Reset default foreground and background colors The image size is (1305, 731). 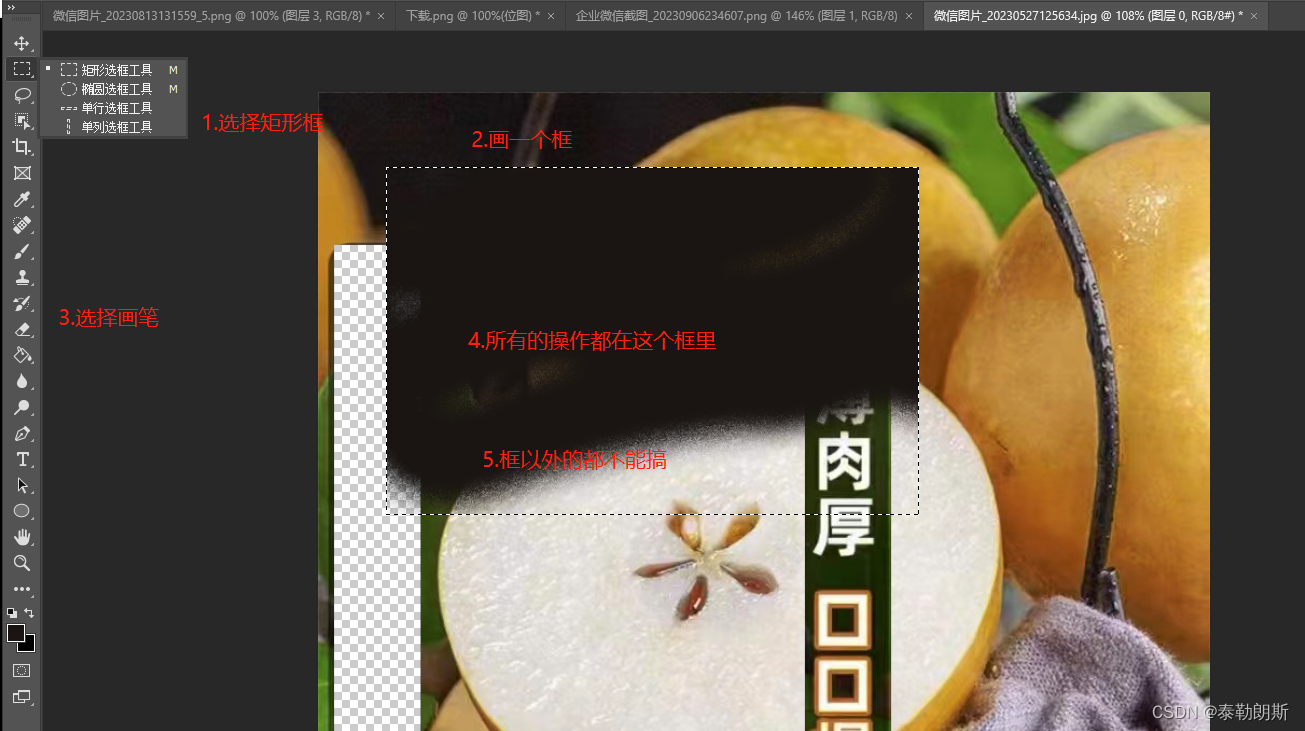click(x=12, y=612)
